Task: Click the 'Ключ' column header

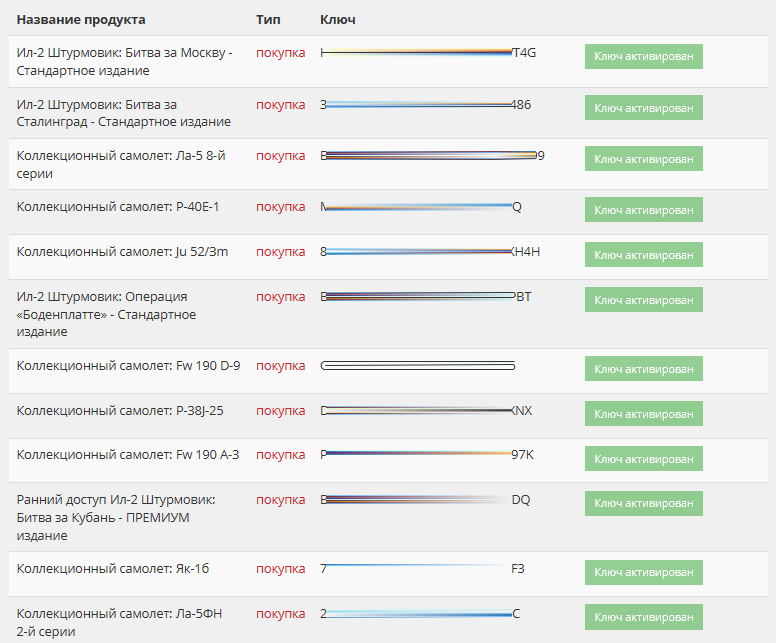Action: pyautogui.click(x=337, y=20)
